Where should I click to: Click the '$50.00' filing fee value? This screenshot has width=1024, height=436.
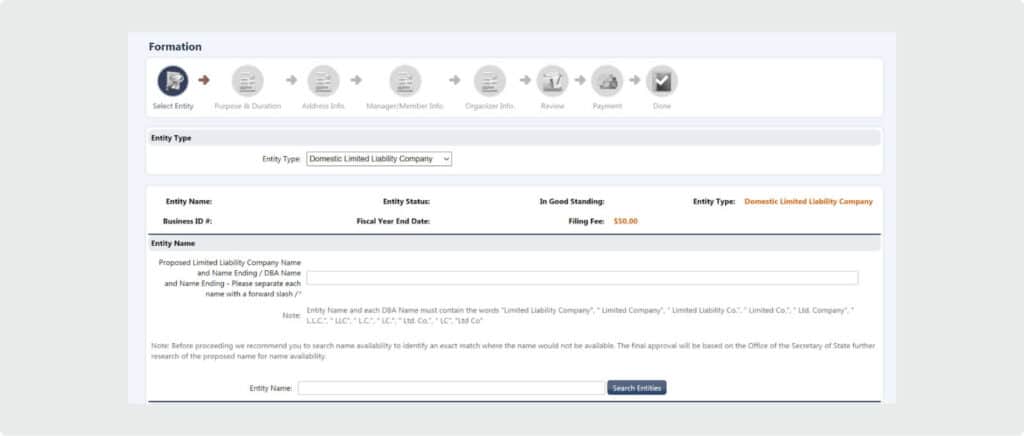coord(626,221)
